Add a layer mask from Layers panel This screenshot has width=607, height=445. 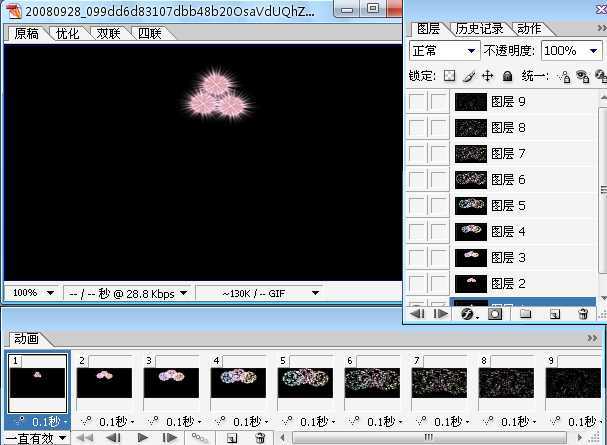pyautogui.click(x=494, y=314)
